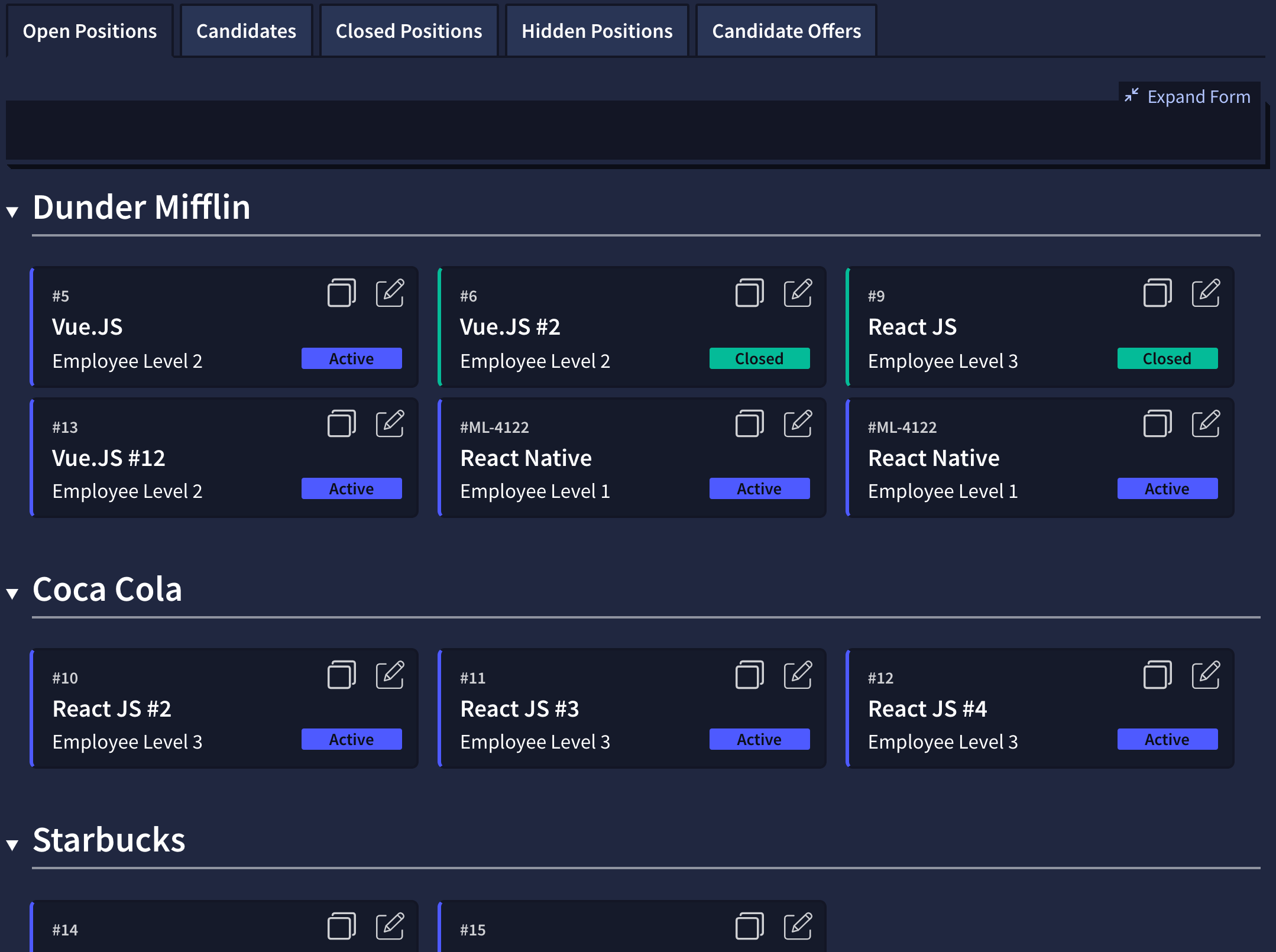The height and width of the screenshot is (952, 1276).
Task: Open the Vue.JS position title
Action: (x=88, y=327)
